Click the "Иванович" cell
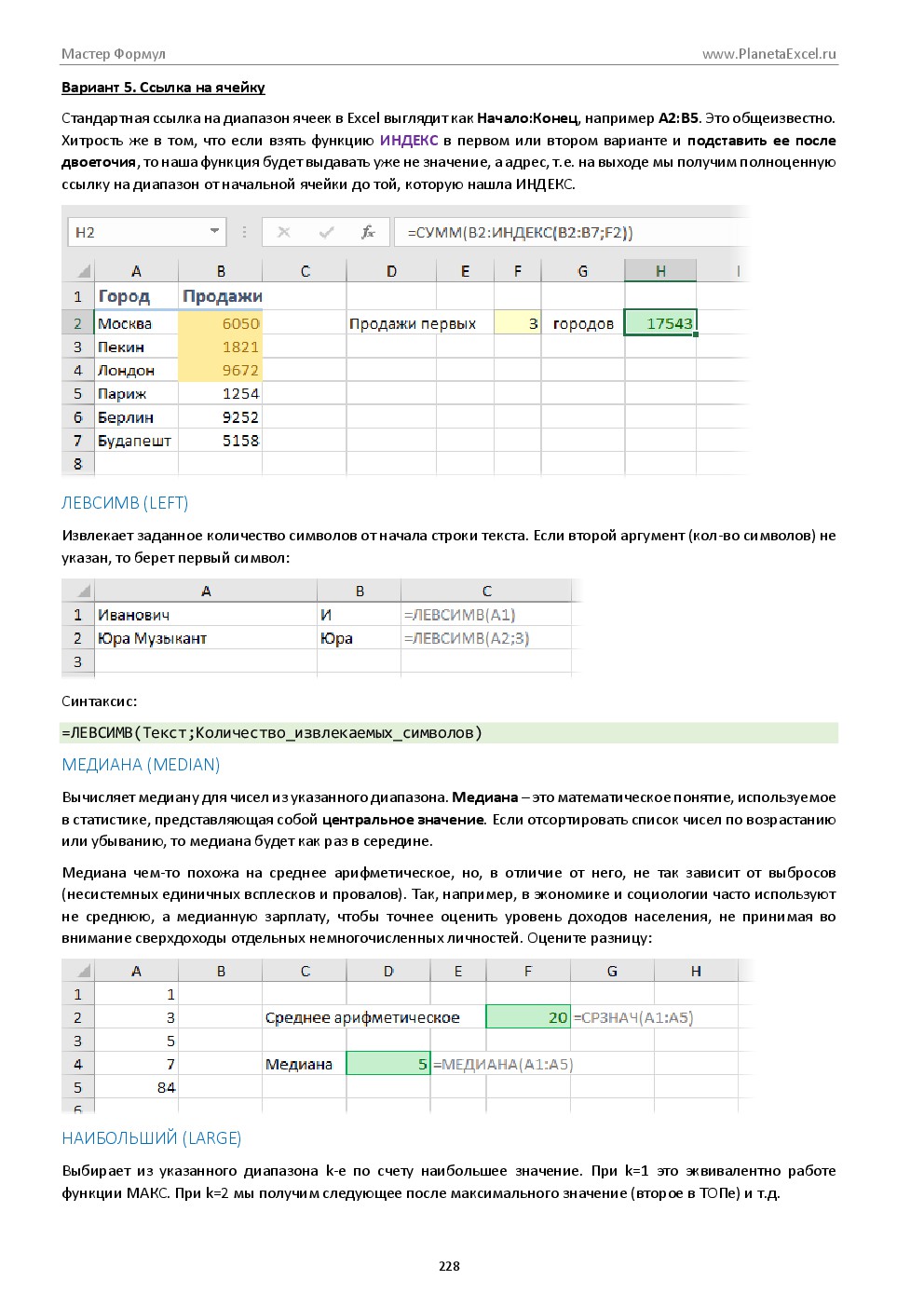The image size is (924, 1307). point(206,615)
